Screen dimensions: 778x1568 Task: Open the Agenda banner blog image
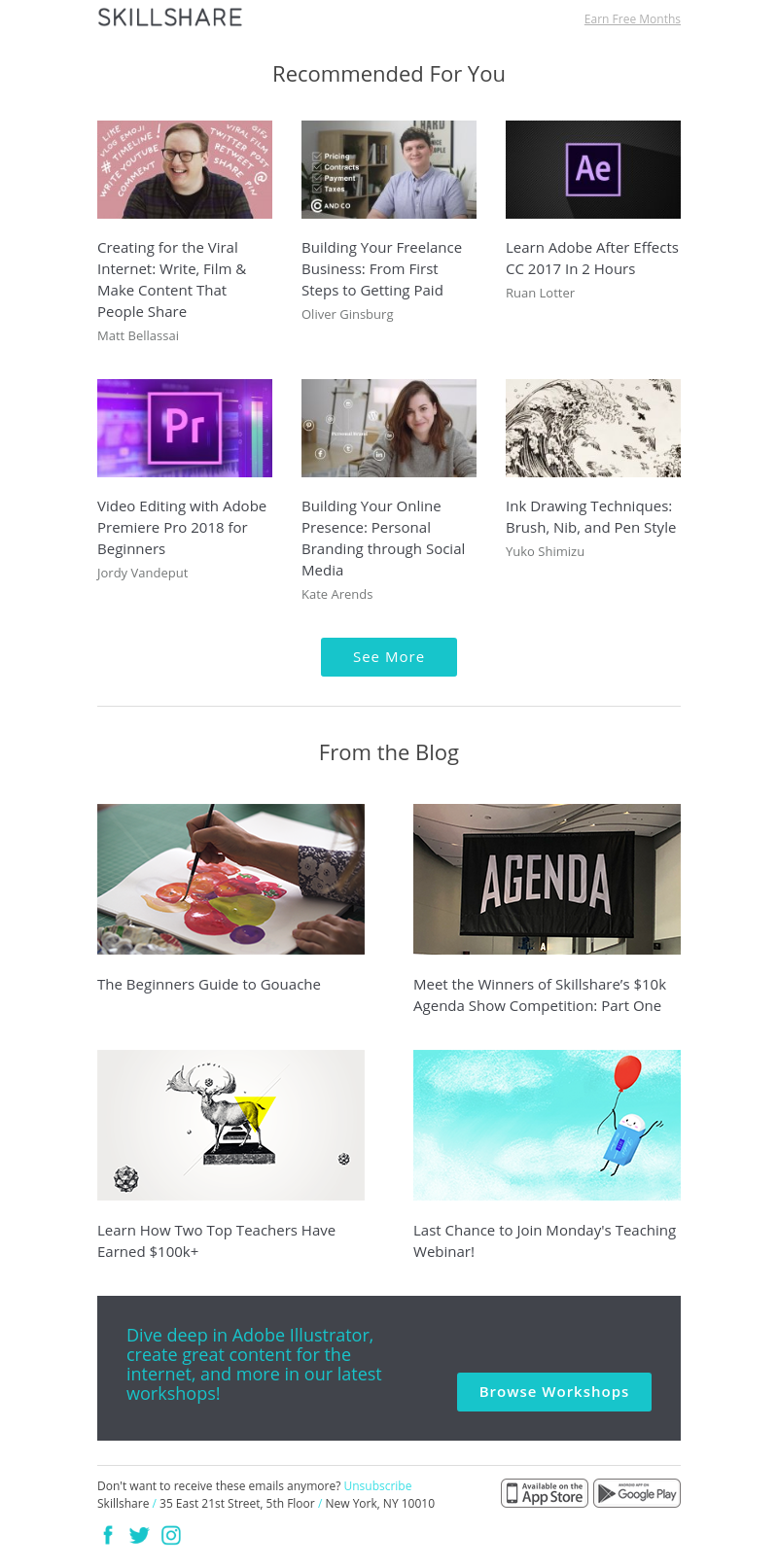pos(547,879)
